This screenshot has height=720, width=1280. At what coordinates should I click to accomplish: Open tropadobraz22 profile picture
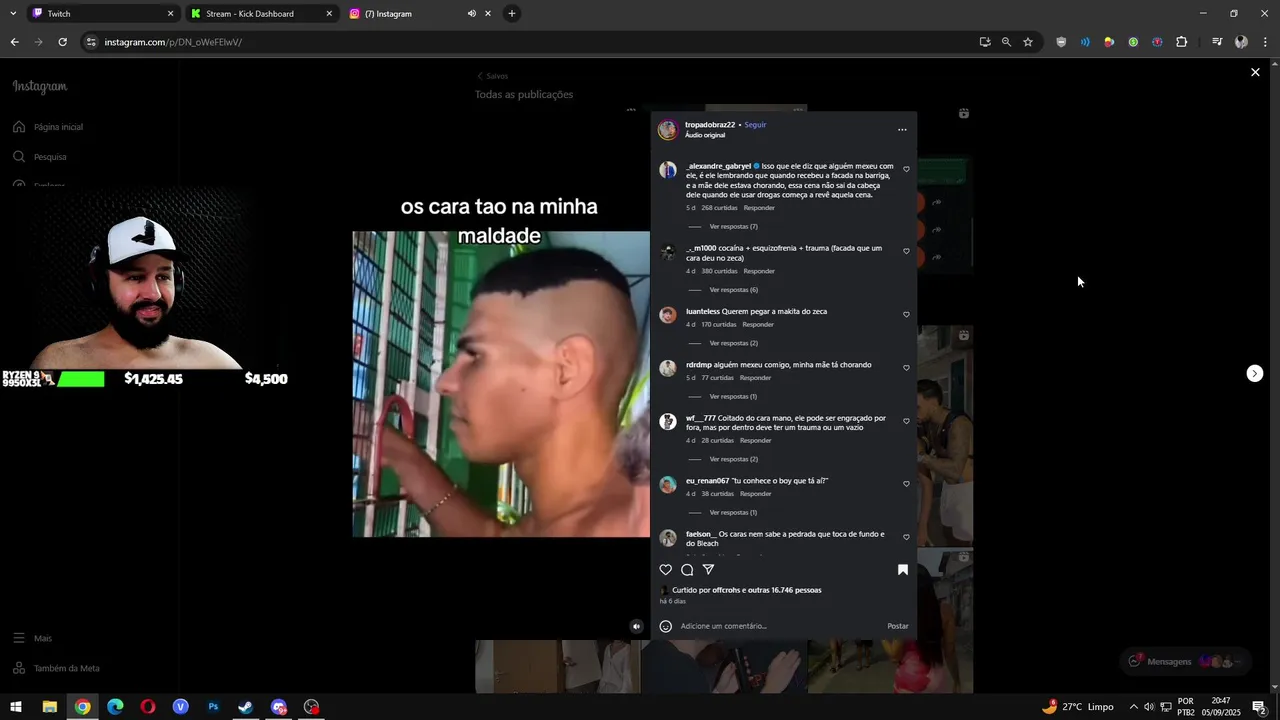pyautogui.click(x=667, y=130)
